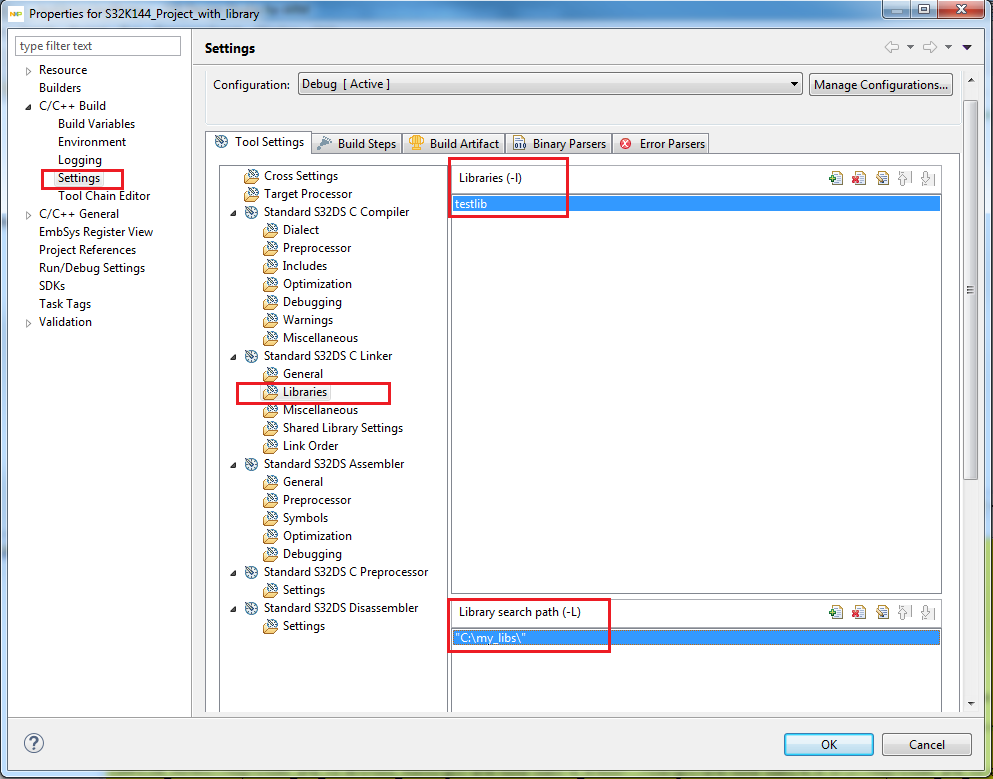993x779 pixels.
Task: Click Edit icon in Libraries (-l) toolbar
Action: (x=882, y=179)
